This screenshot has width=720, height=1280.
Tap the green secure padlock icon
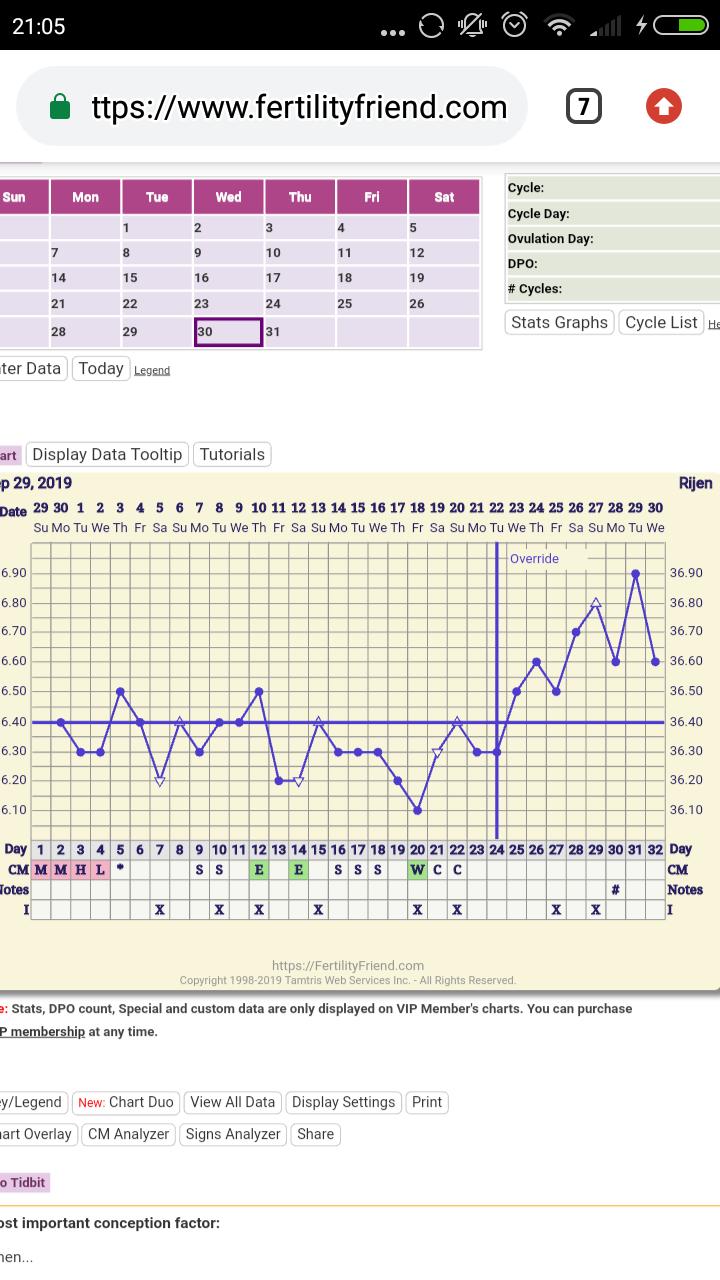click(60, 107)
